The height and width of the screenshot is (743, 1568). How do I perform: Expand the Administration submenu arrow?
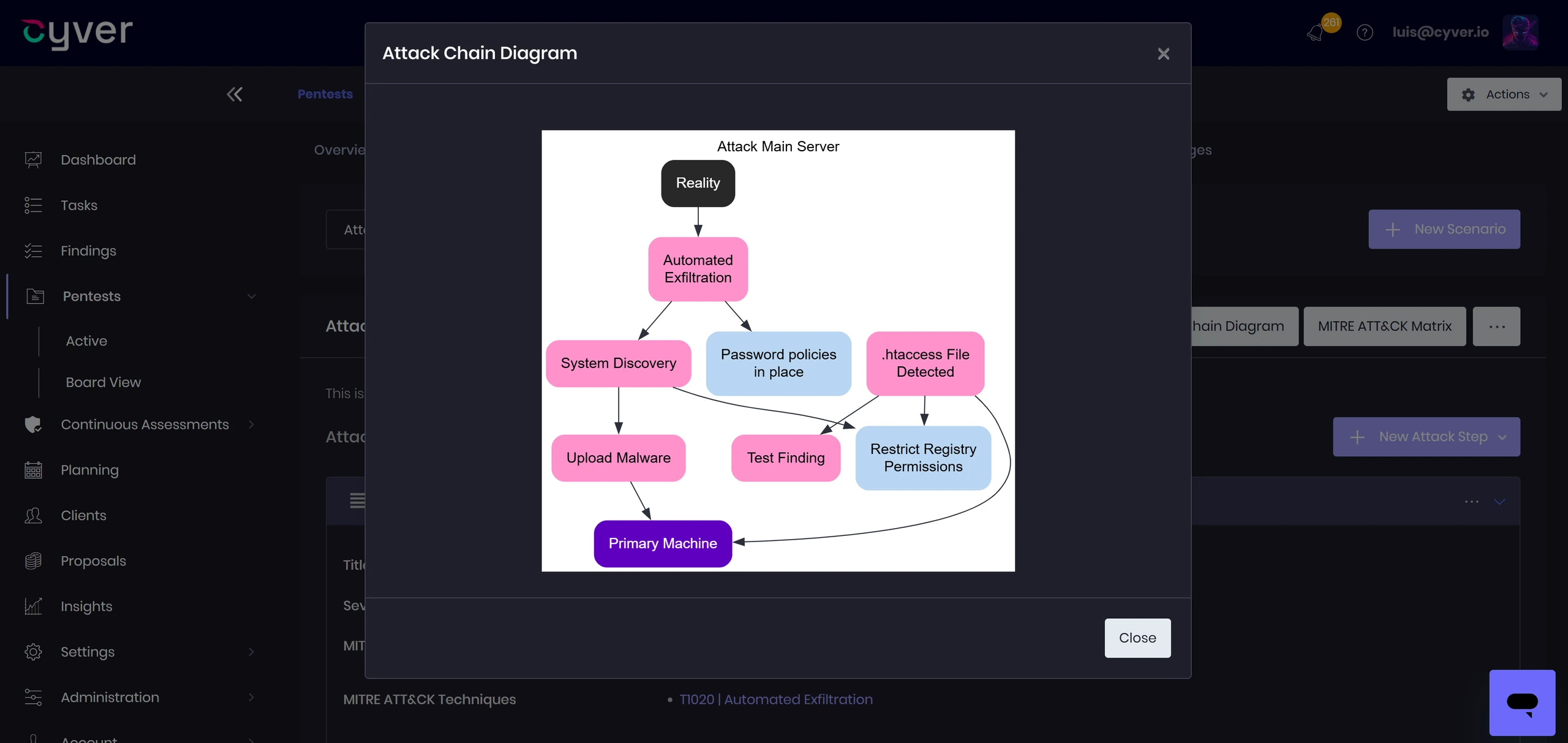tap(251, 697)
